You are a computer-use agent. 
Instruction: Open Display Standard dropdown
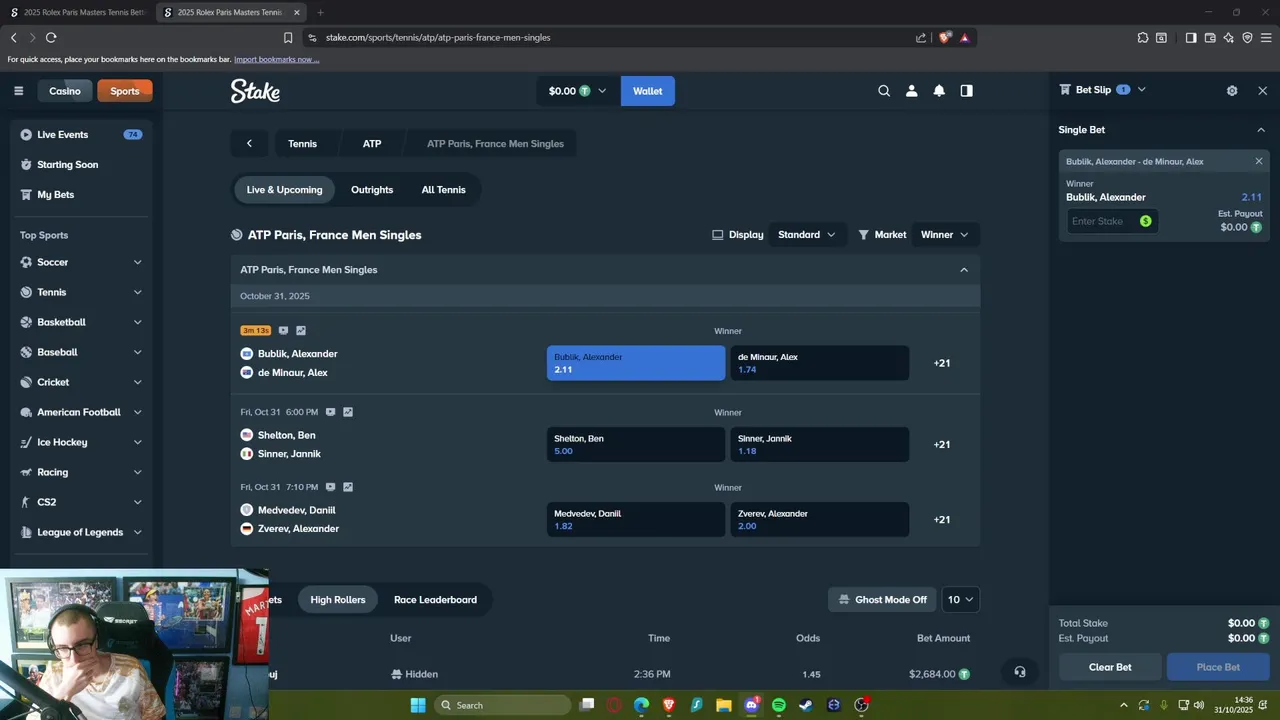tap(807, 235)
